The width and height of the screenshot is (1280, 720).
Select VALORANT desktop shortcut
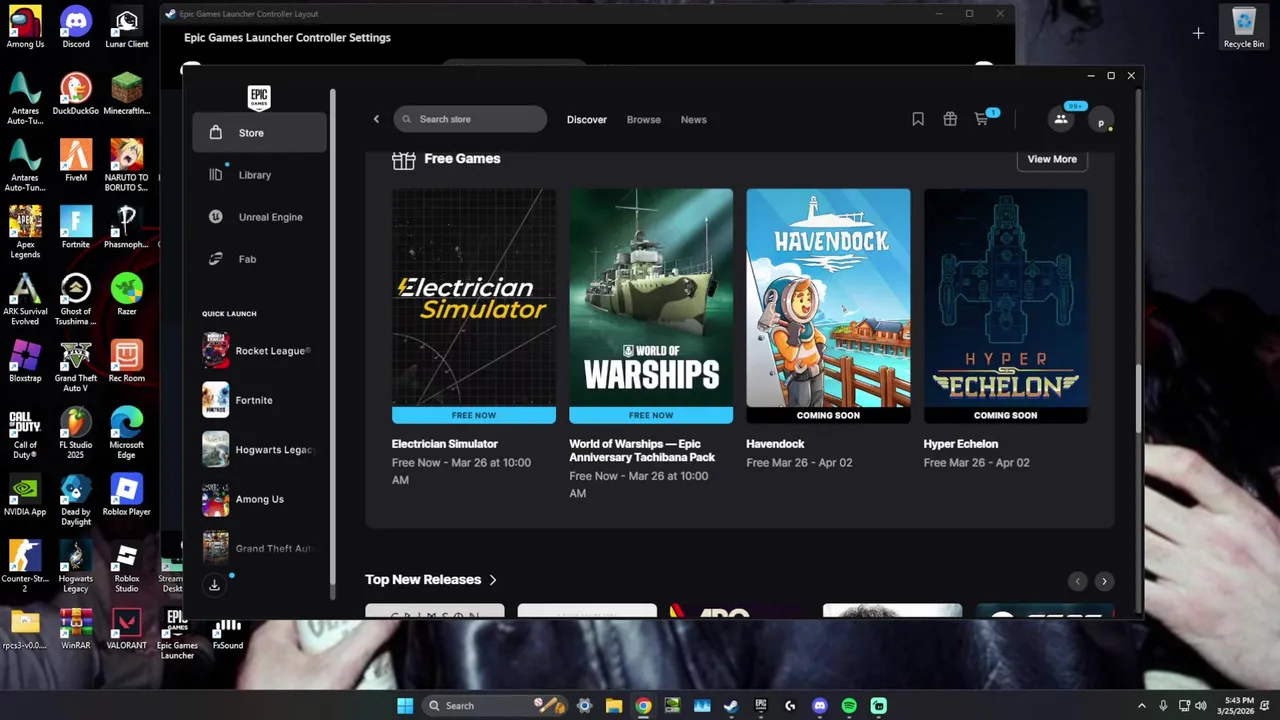[126, 630]
